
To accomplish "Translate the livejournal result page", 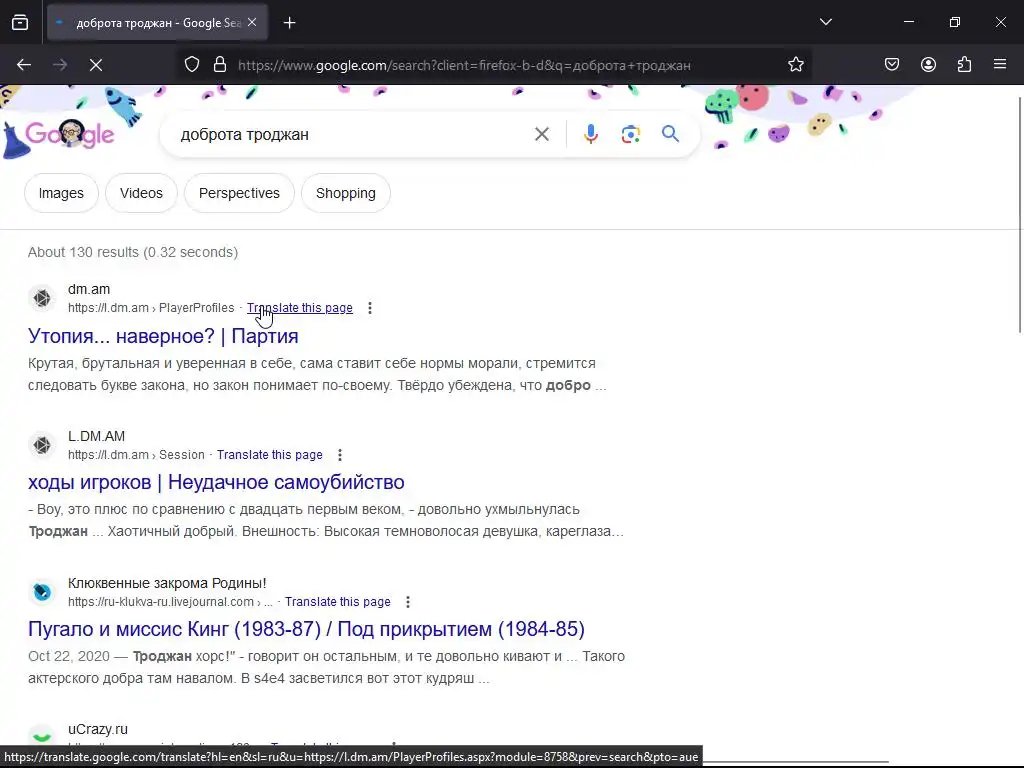I will pos(338,601).
